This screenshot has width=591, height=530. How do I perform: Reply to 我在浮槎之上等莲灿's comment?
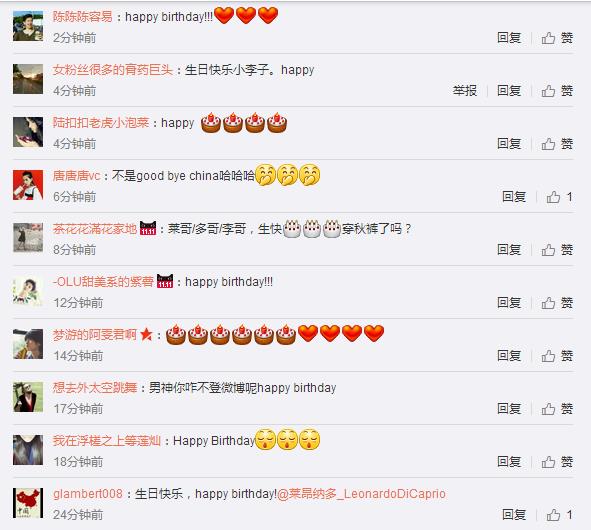tap(509, 462)
